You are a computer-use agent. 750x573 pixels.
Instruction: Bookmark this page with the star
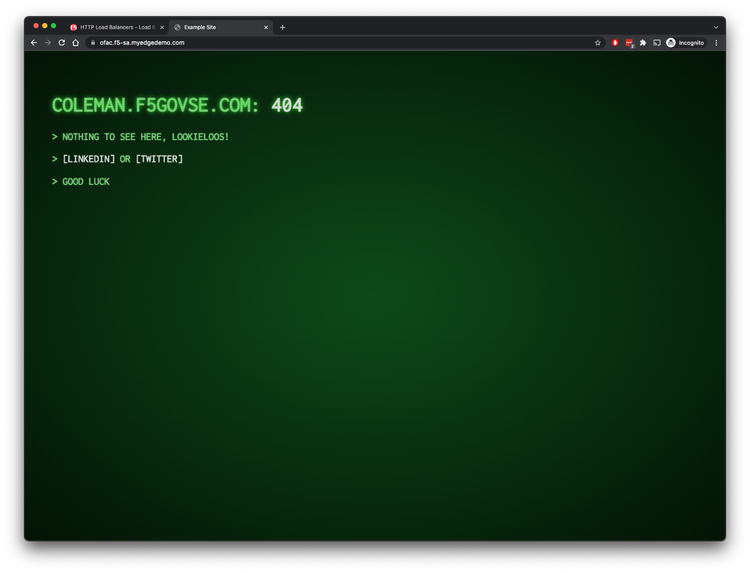[597, 43]
